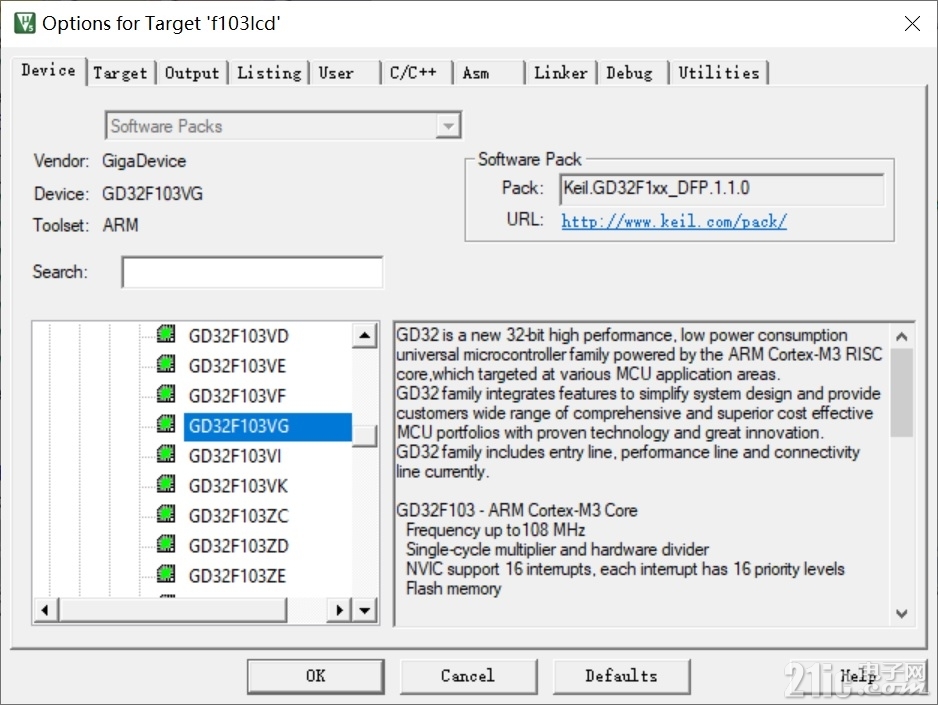Click the chip icon next to GD32F103VK
Image resolution: width=938 pixels, height=705 pixels.
(166, 484)
